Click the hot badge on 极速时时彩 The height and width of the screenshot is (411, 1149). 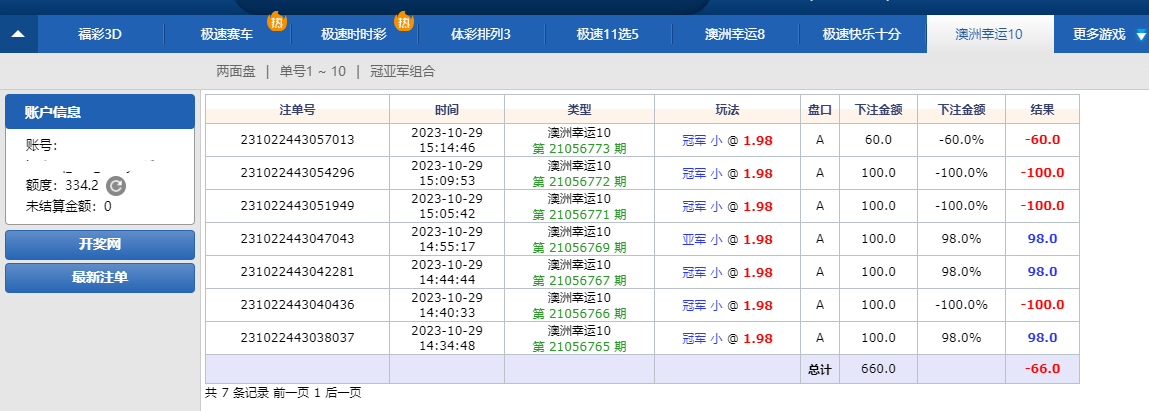[x=403, y=21]
